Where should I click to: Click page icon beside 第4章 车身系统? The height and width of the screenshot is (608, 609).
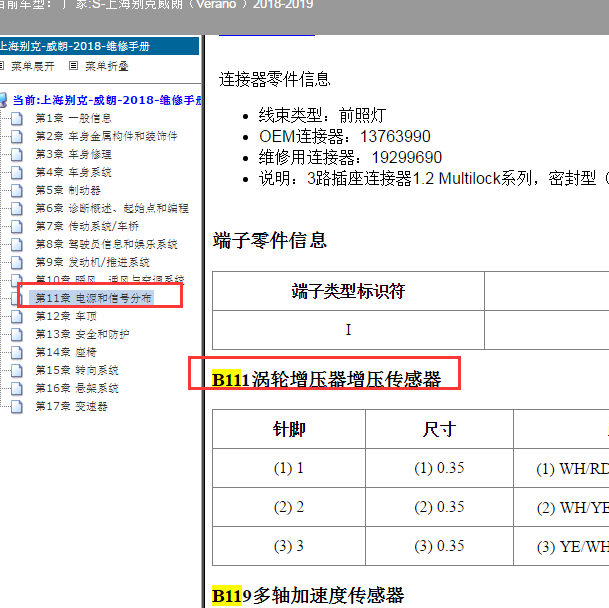point(17,172)
